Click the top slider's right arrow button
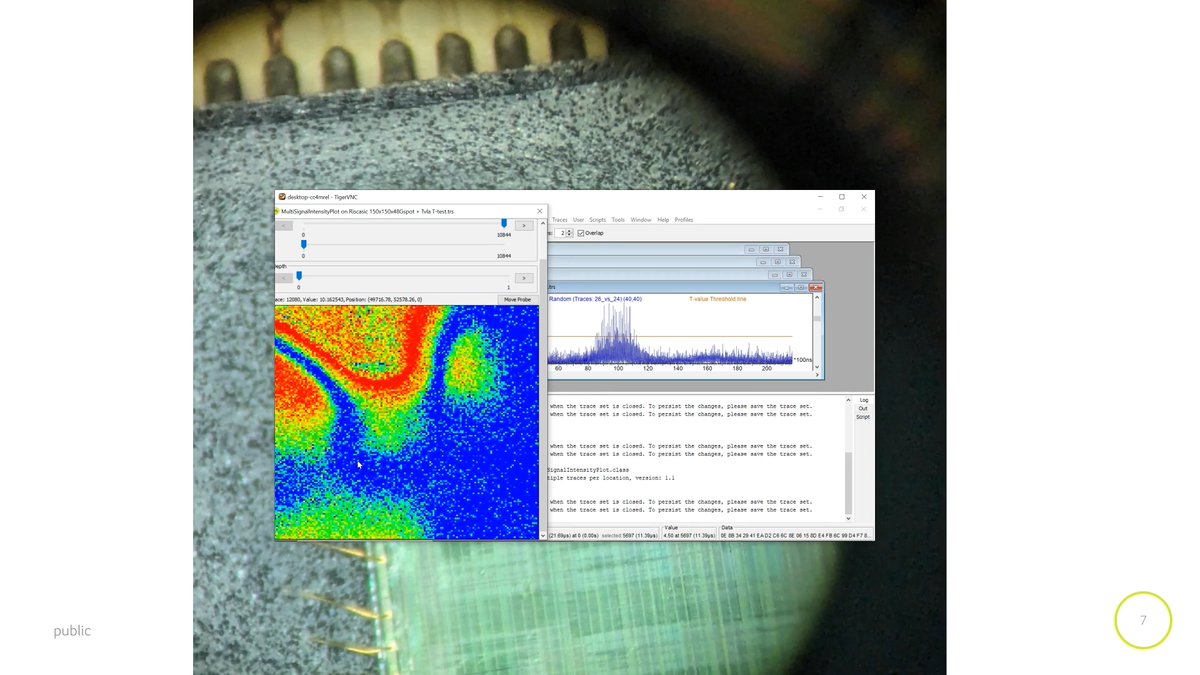Image resolution: width=1200 pixels, height=675 pixels. pos(524,225)
